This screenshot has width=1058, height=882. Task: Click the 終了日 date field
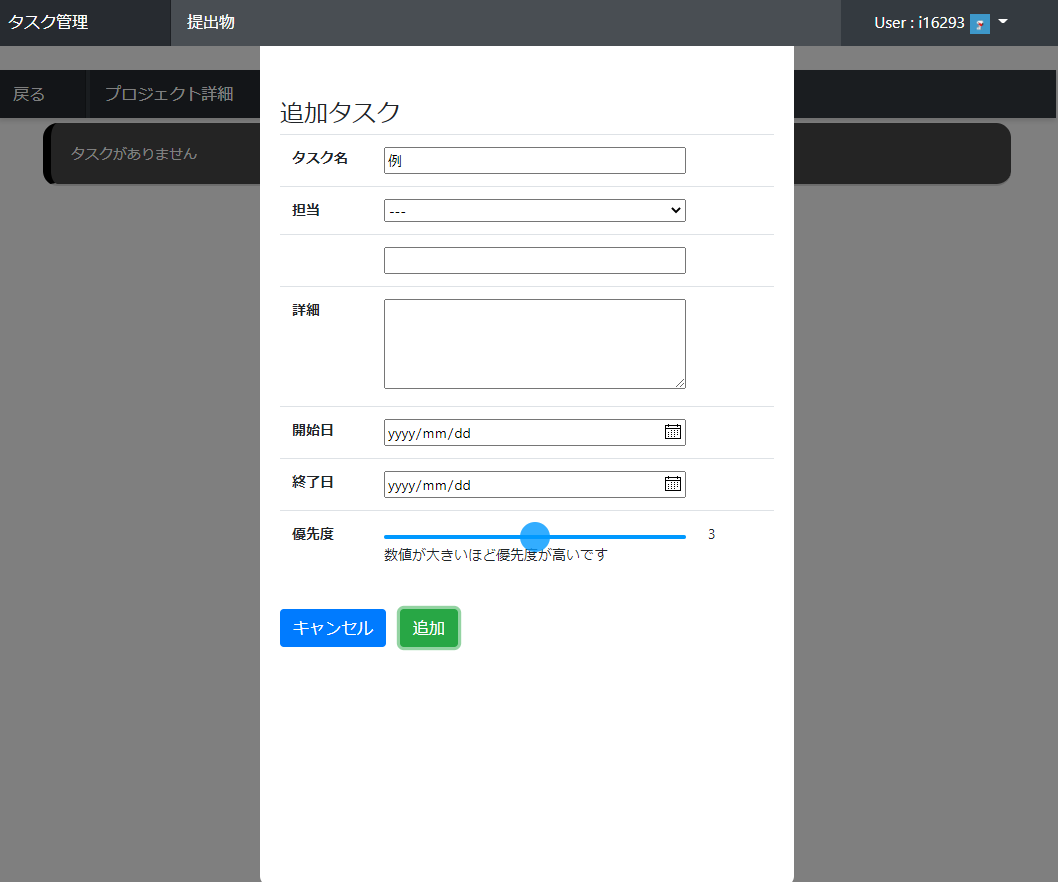point(534,485)
